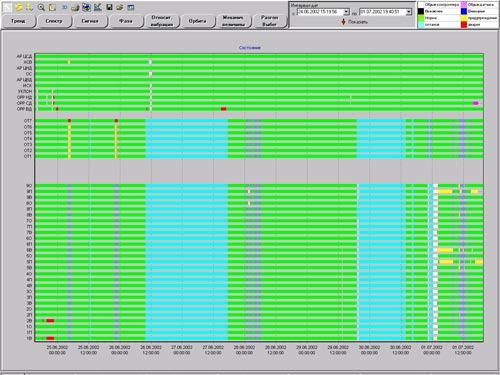Click the Разгон Выбег button
The image size is (500, 375).
(269, 21)
